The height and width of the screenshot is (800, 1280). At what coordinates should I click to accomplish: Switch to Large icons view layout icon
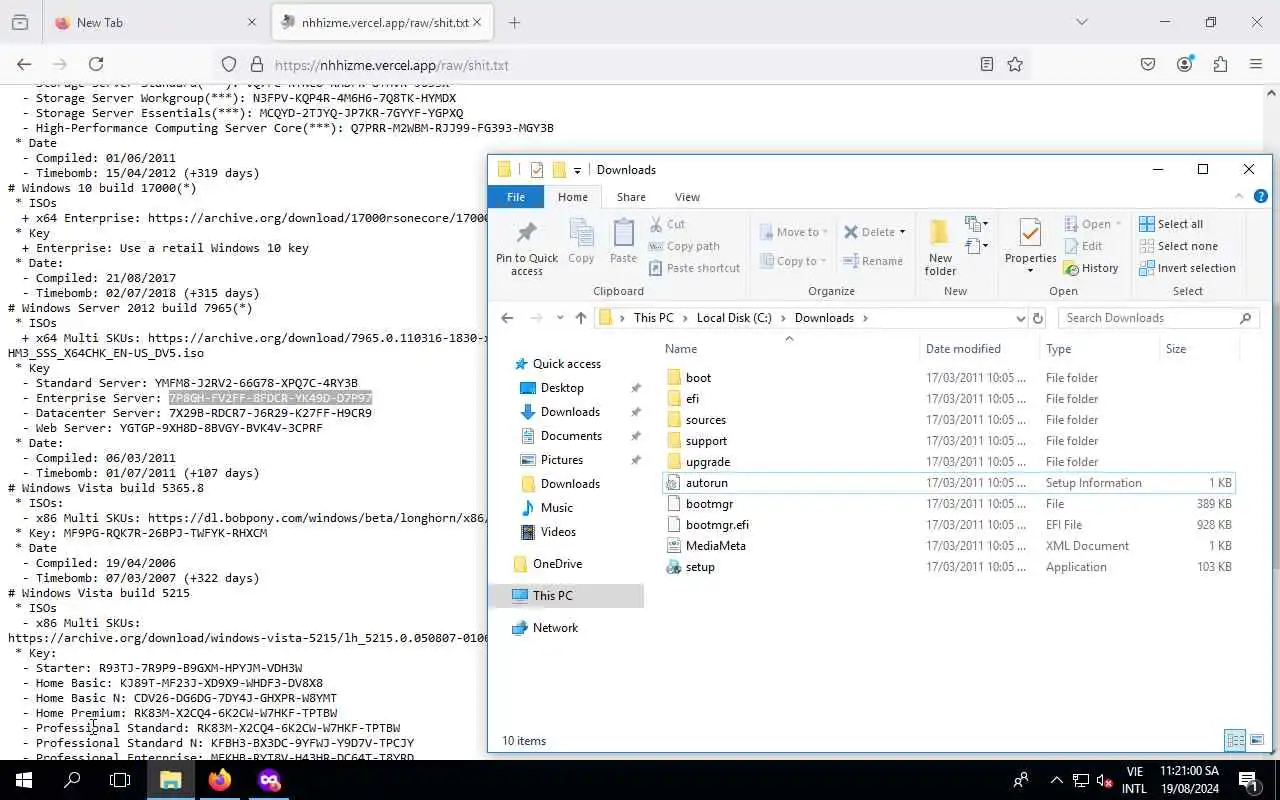[x=1257, y=741]
